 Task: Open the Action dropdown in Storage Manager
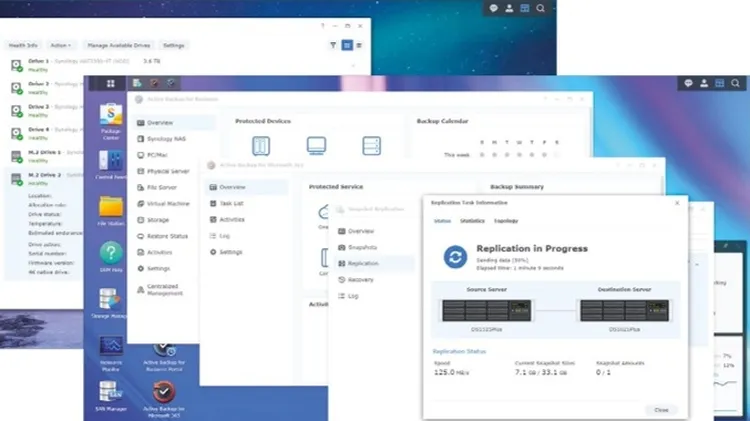[60, 45]
